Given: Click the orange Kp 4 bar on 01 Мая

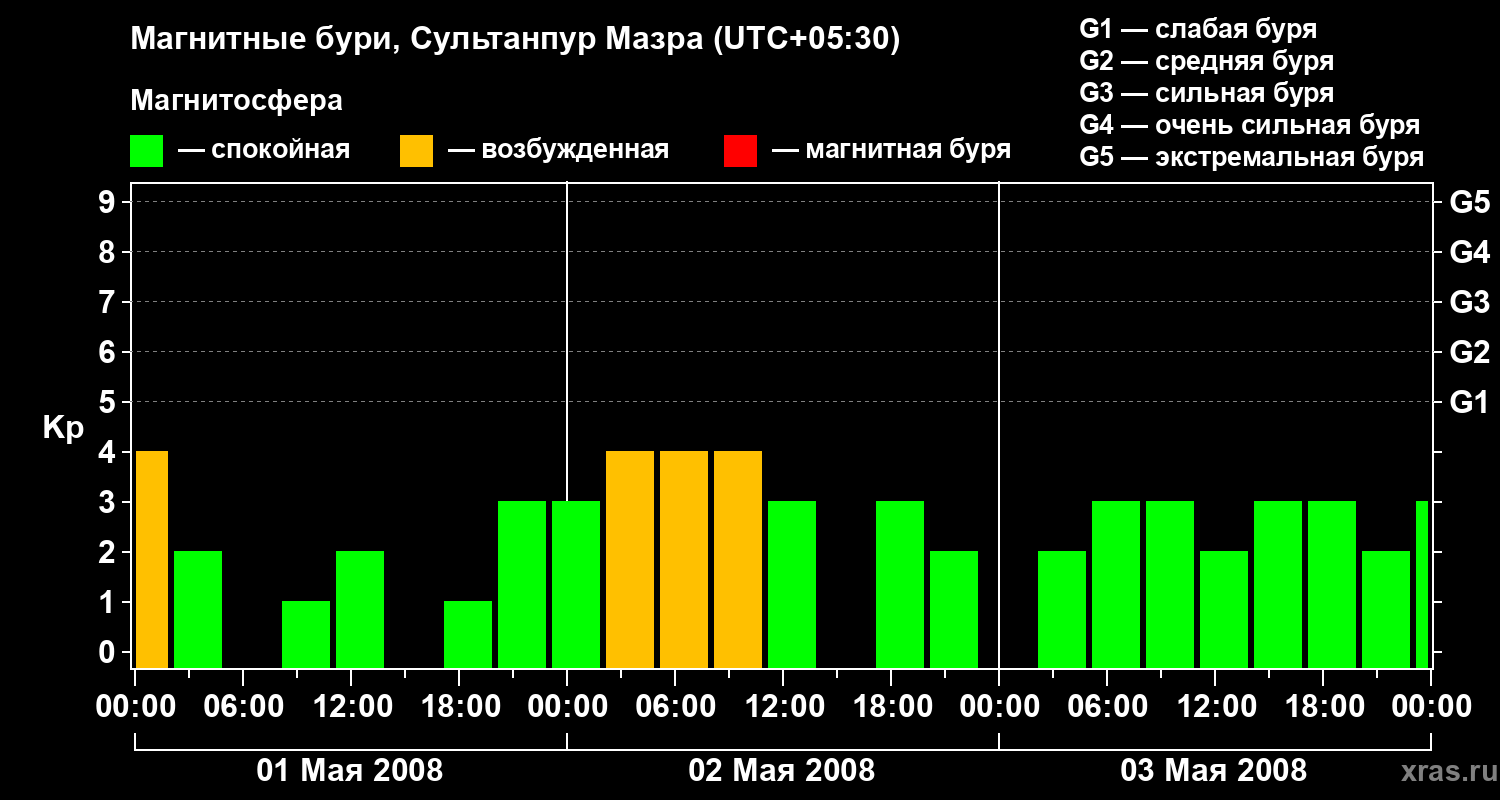Looking at the screenshot, I should [x=152, y=559].
